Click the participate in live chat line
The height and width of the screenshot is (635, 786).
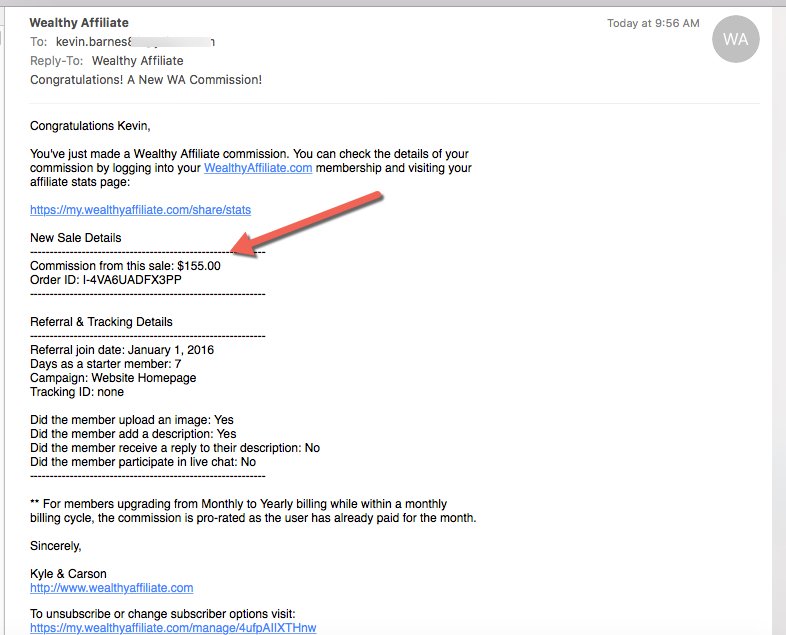(143, 462)
